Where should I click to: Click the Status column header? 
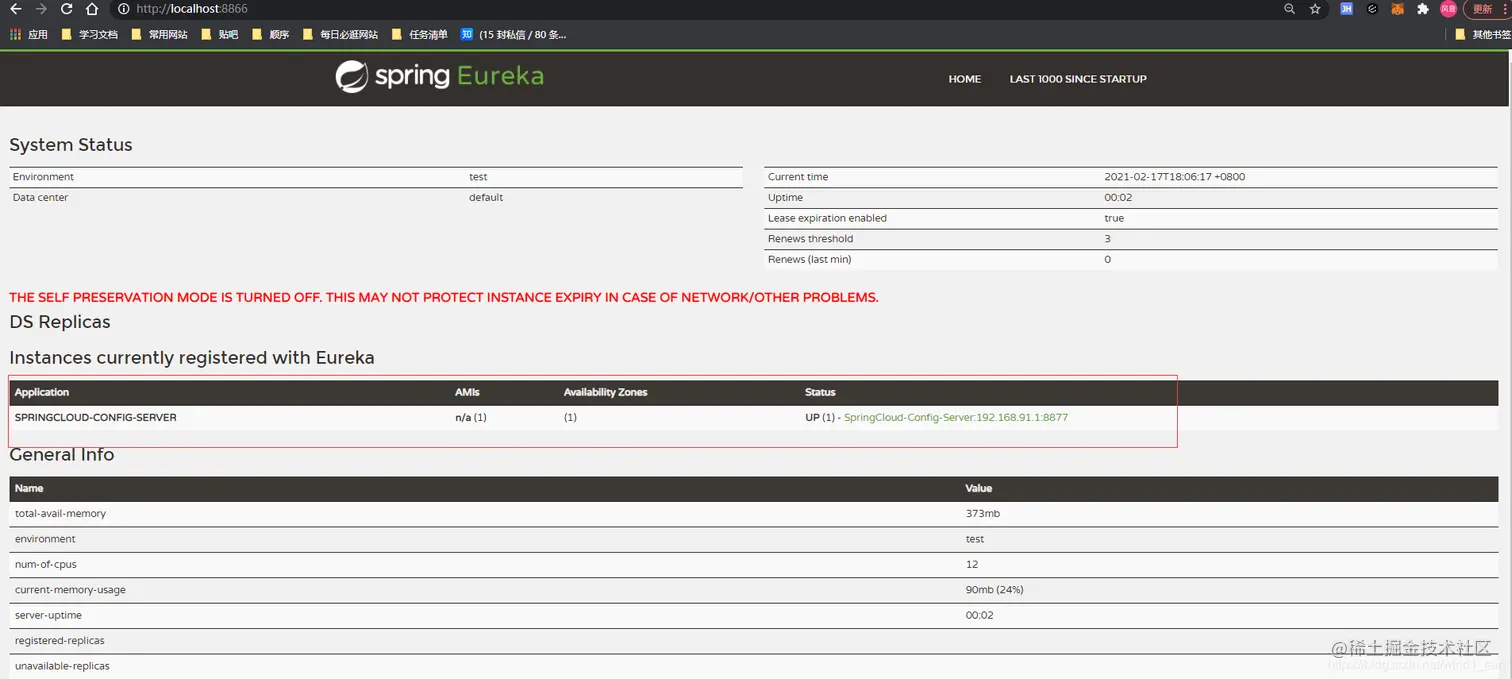pos(820,392)
